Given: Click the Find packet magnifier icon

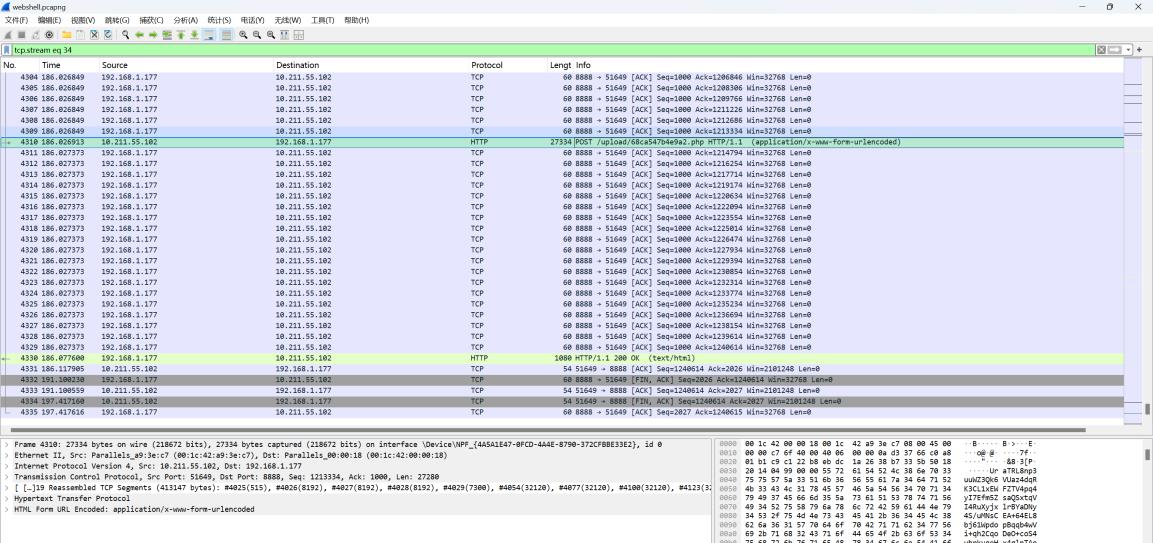Looking at the screenshot, I should point(126,34).
